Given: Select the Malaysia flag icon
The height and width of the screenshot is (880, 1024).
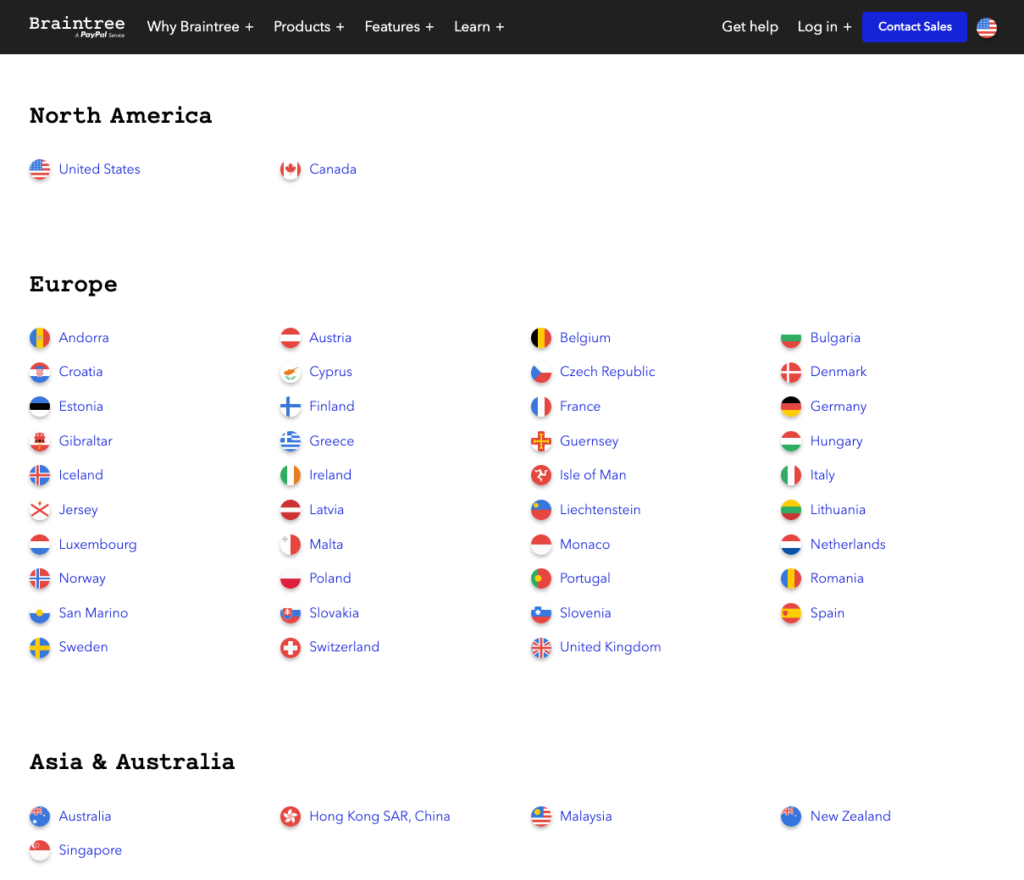Looking at the screenshot, I should (541, 817).
